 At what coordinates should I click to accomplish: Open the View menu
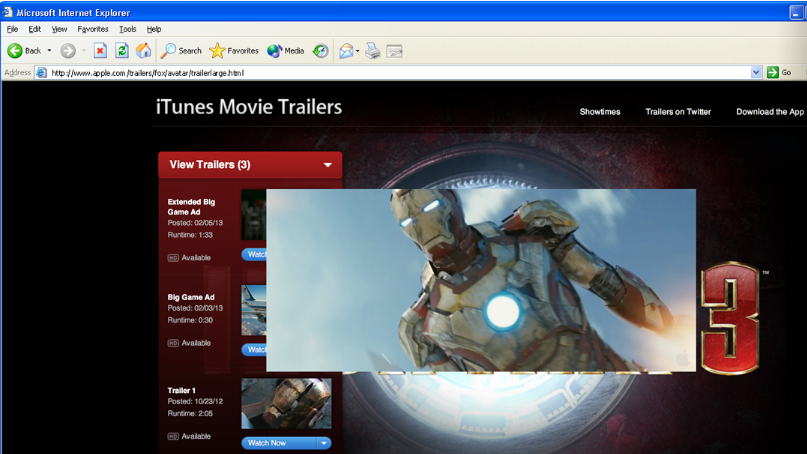click(59, 29)
